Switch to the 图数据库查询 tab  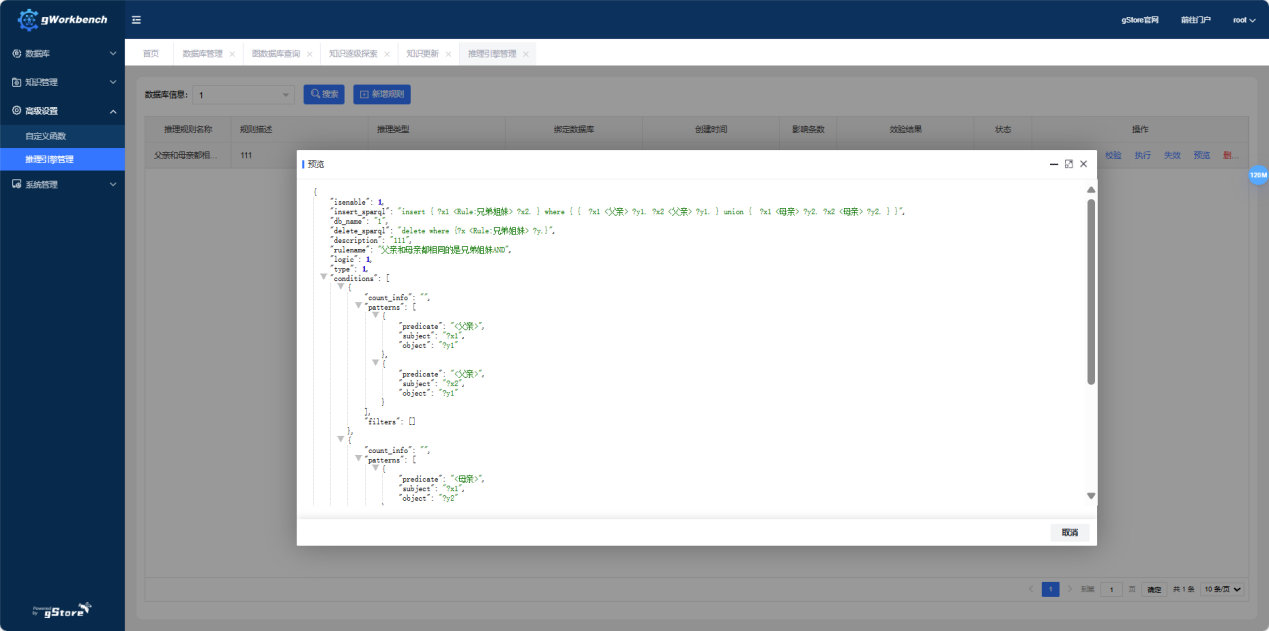[275, 54]
